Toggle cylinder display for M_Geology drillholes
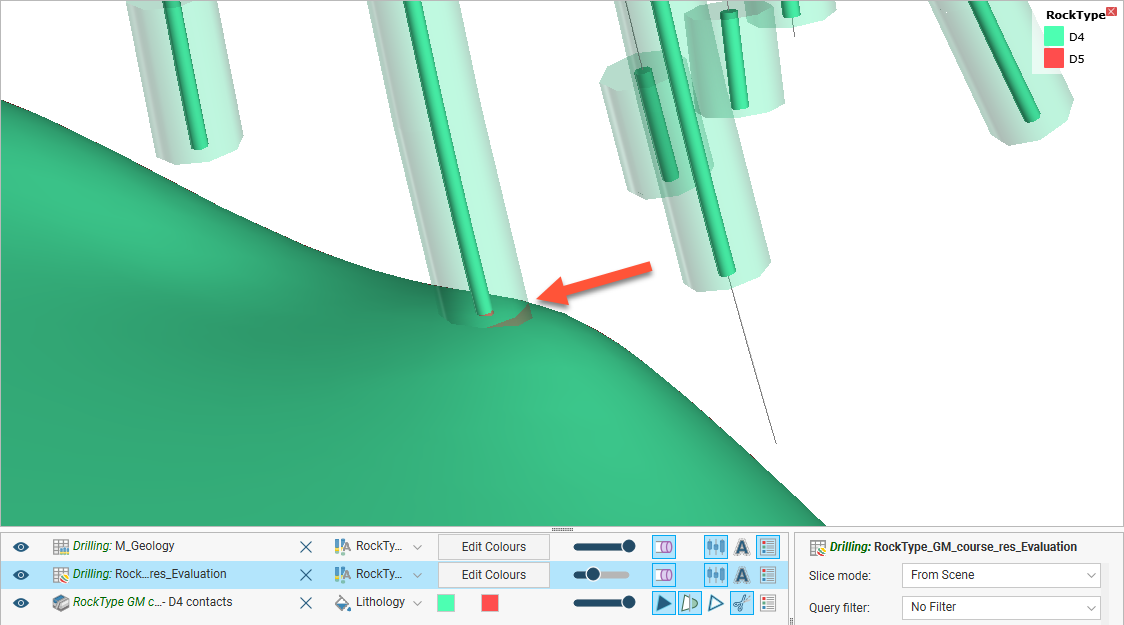Screen dimensions: 1124x625 663,547
